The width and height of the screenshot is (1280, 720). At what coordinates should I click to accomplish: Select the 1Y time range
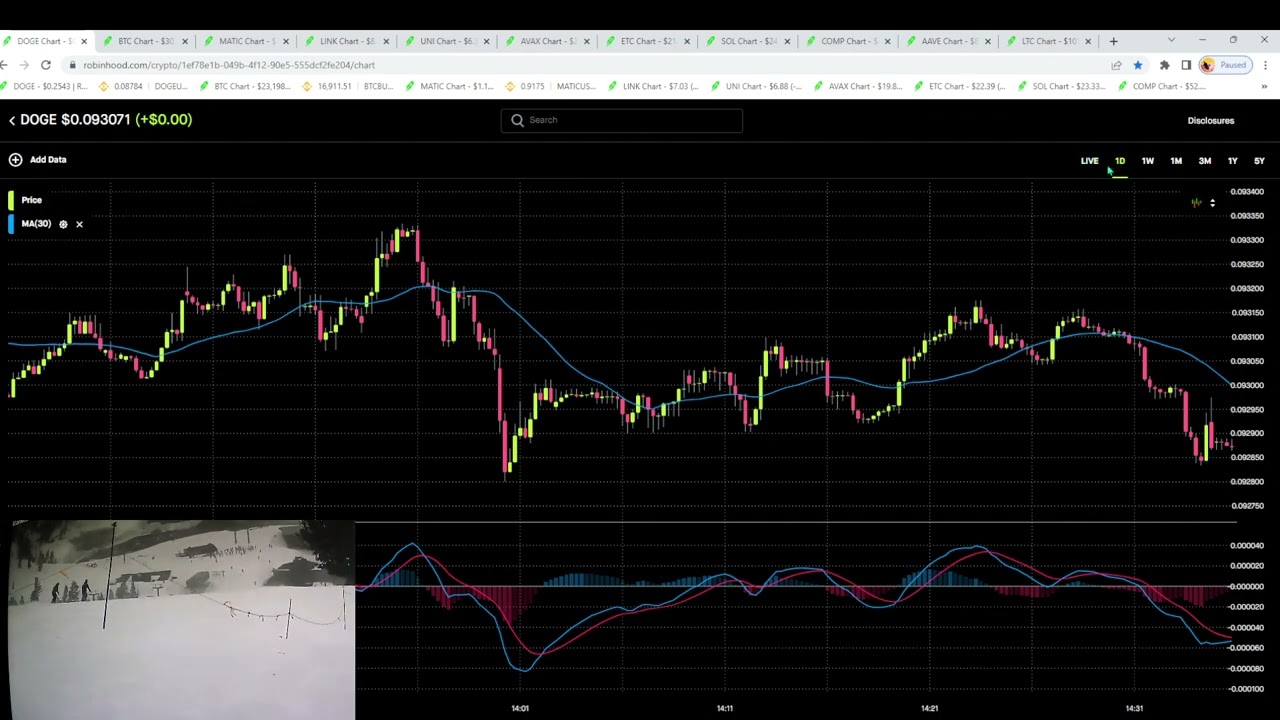click(x=1232, y=161)
